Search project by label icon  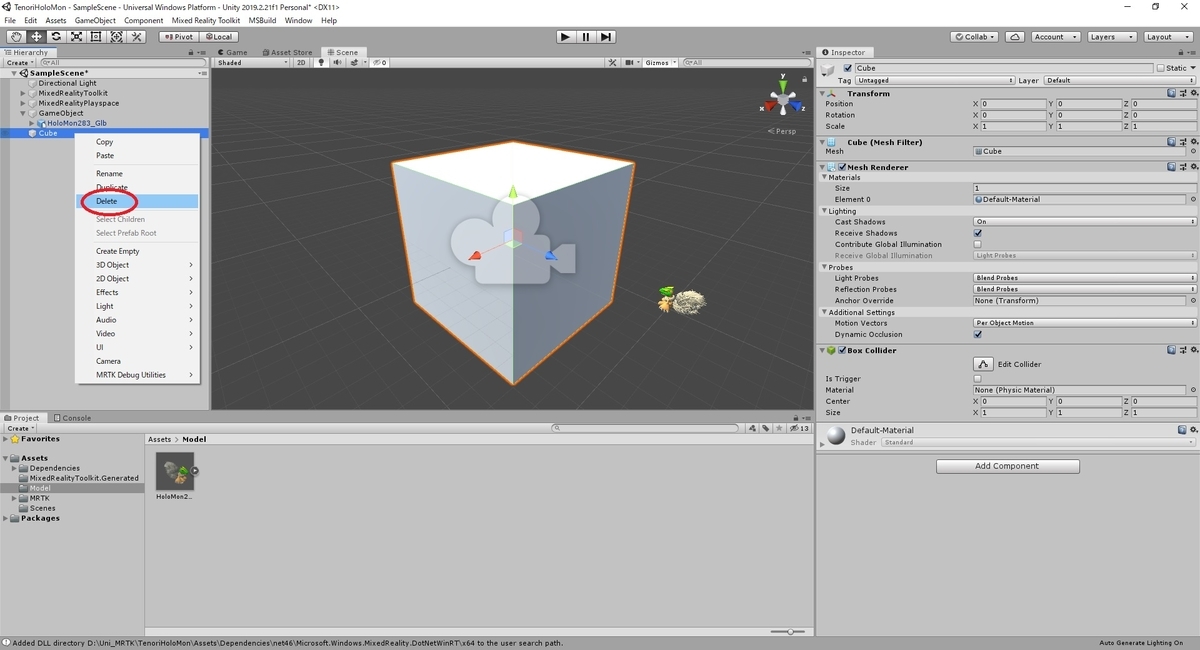click(767, 428)
